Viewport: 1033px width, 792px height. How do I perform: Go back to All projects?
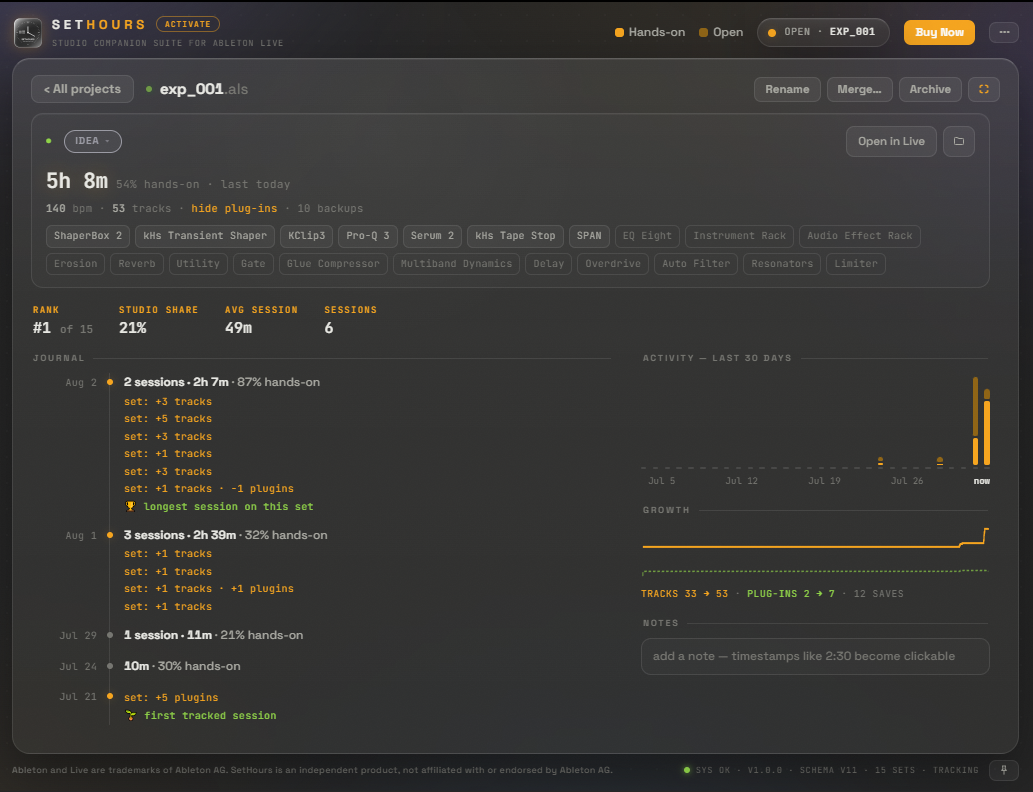point(82,90)
